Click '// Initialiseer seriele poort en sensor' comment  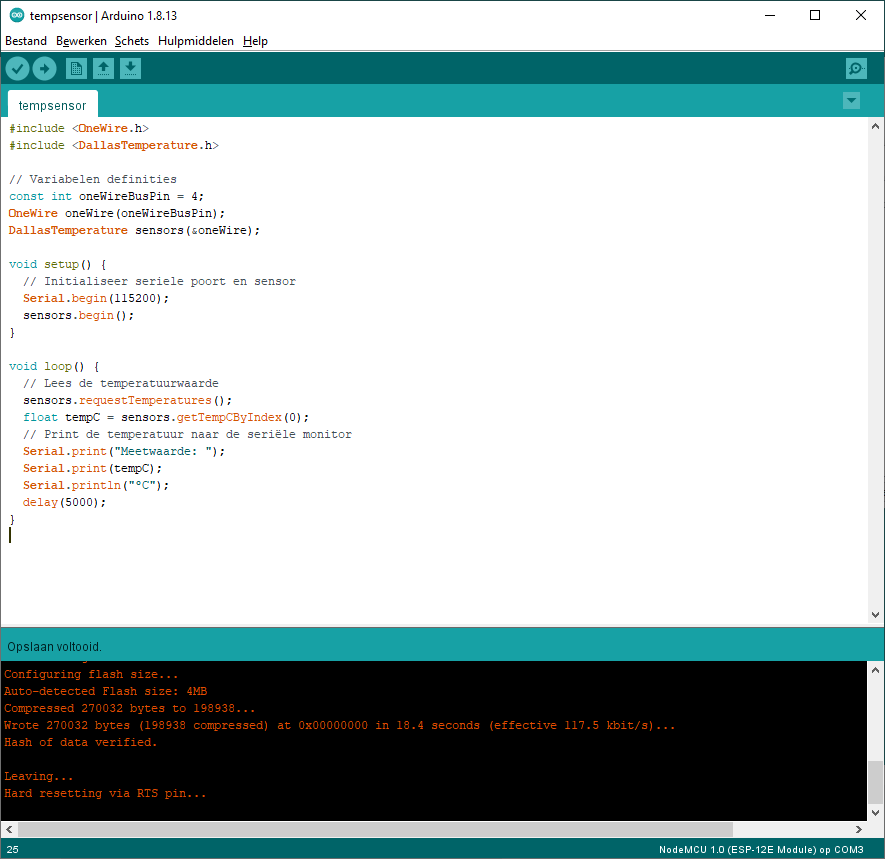coord(159,281)
